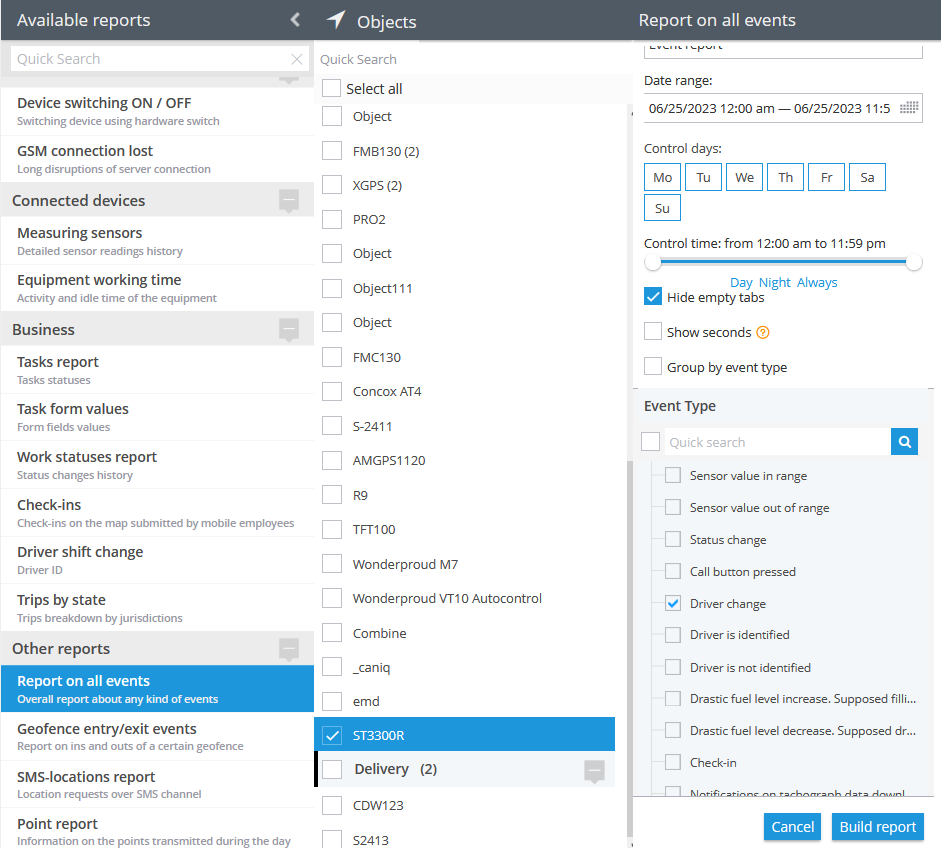941x848 pixels.
Task: Enable Show seconds option
Action: point(653,332)
